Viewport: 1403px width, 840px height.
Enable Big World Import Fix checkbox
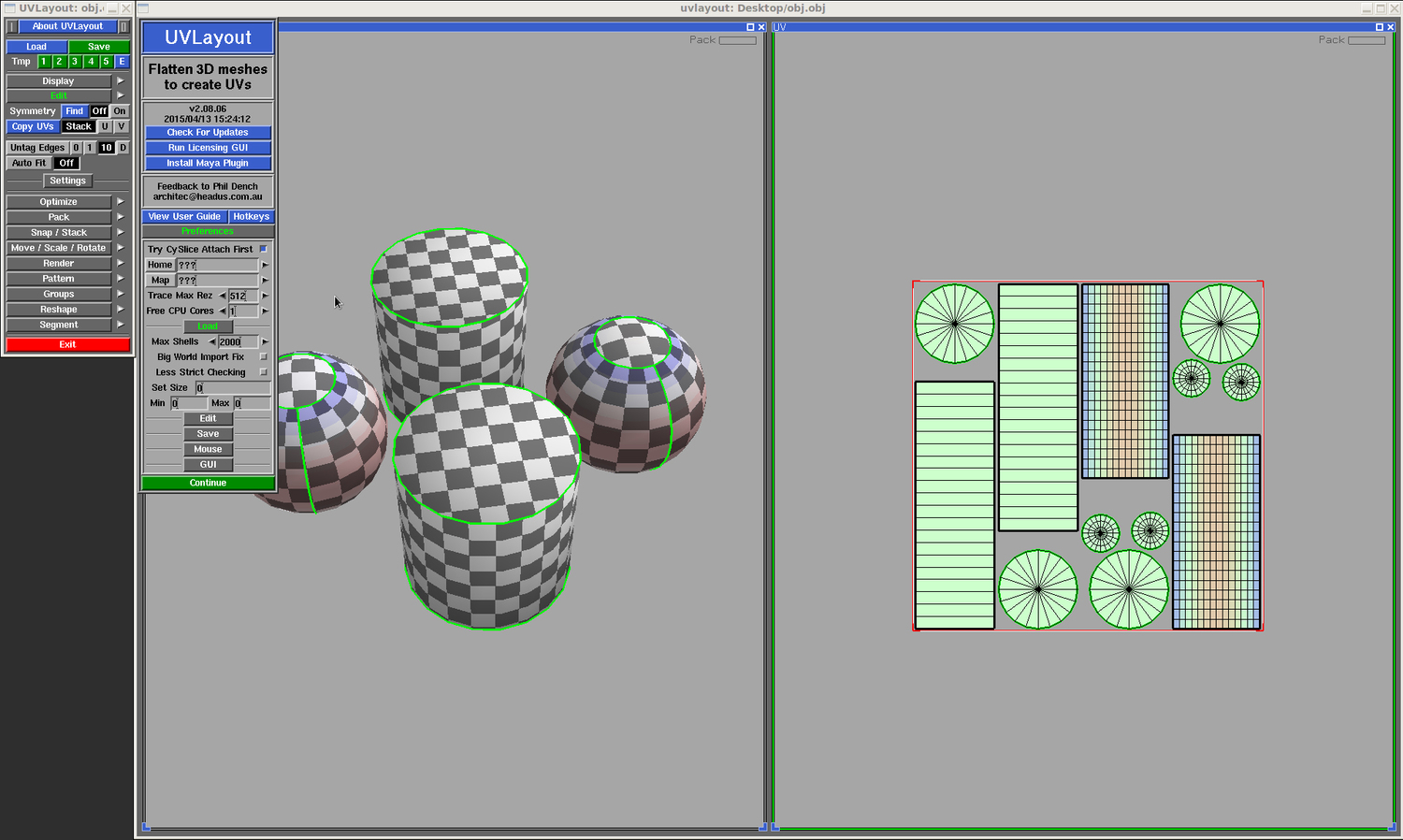pyautogui.click(x=264, y=356)
